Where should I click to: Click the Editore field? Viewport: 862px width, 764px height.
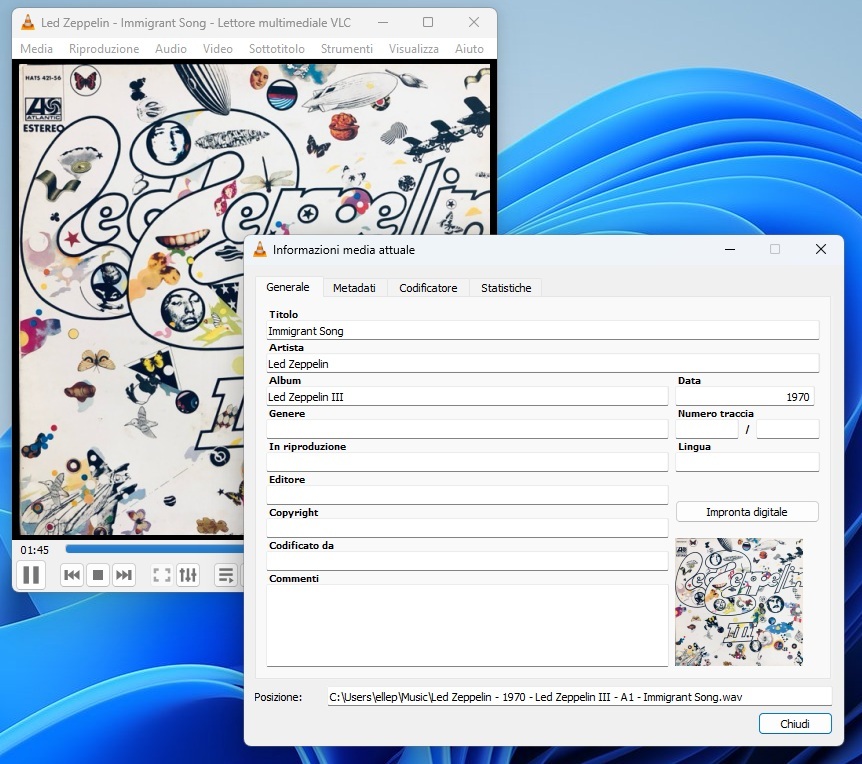467,495
